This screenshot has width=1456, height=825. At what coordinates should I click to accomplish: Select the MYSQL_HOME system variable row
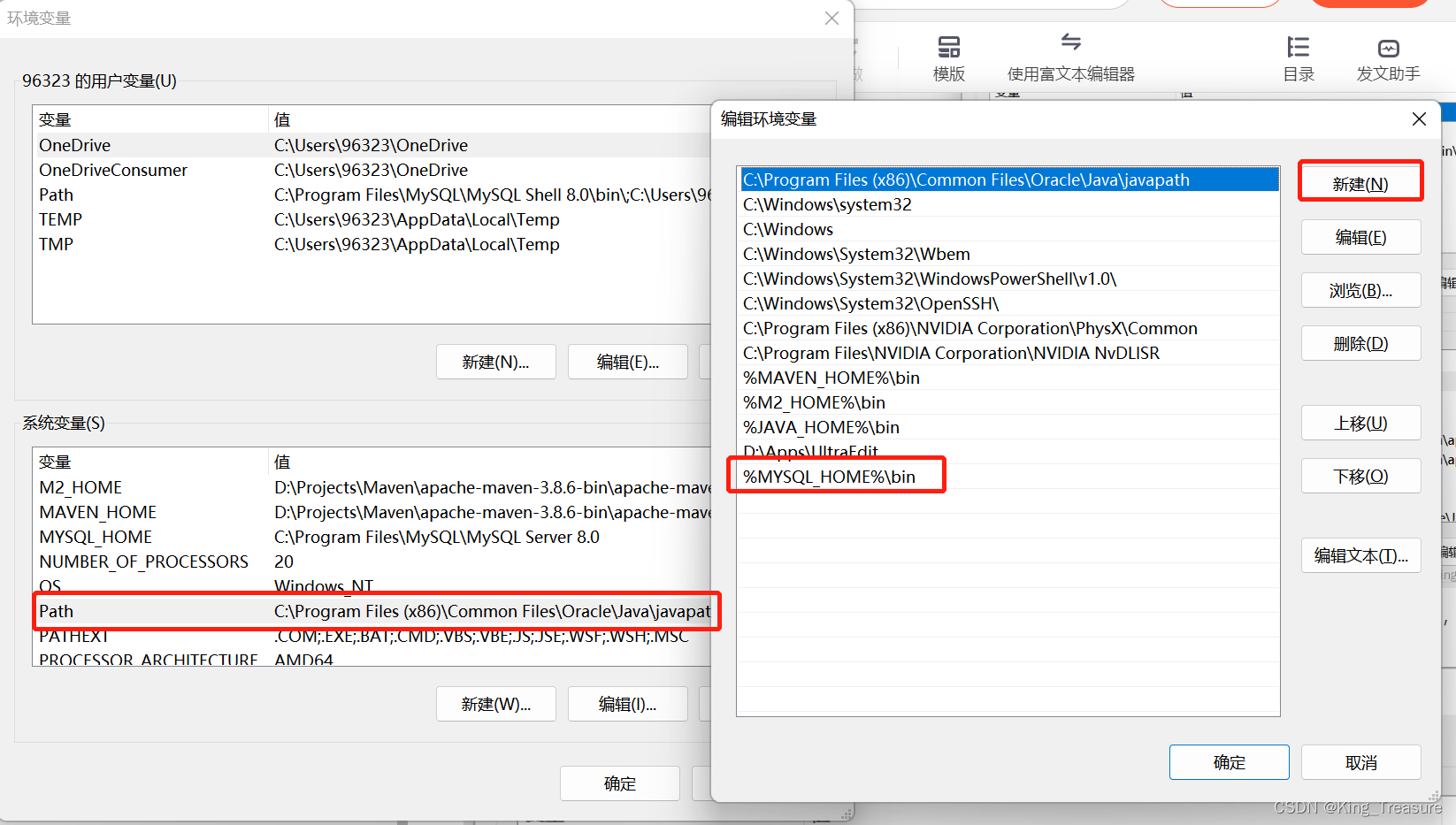pyautogui.click(x=372, y=537)
